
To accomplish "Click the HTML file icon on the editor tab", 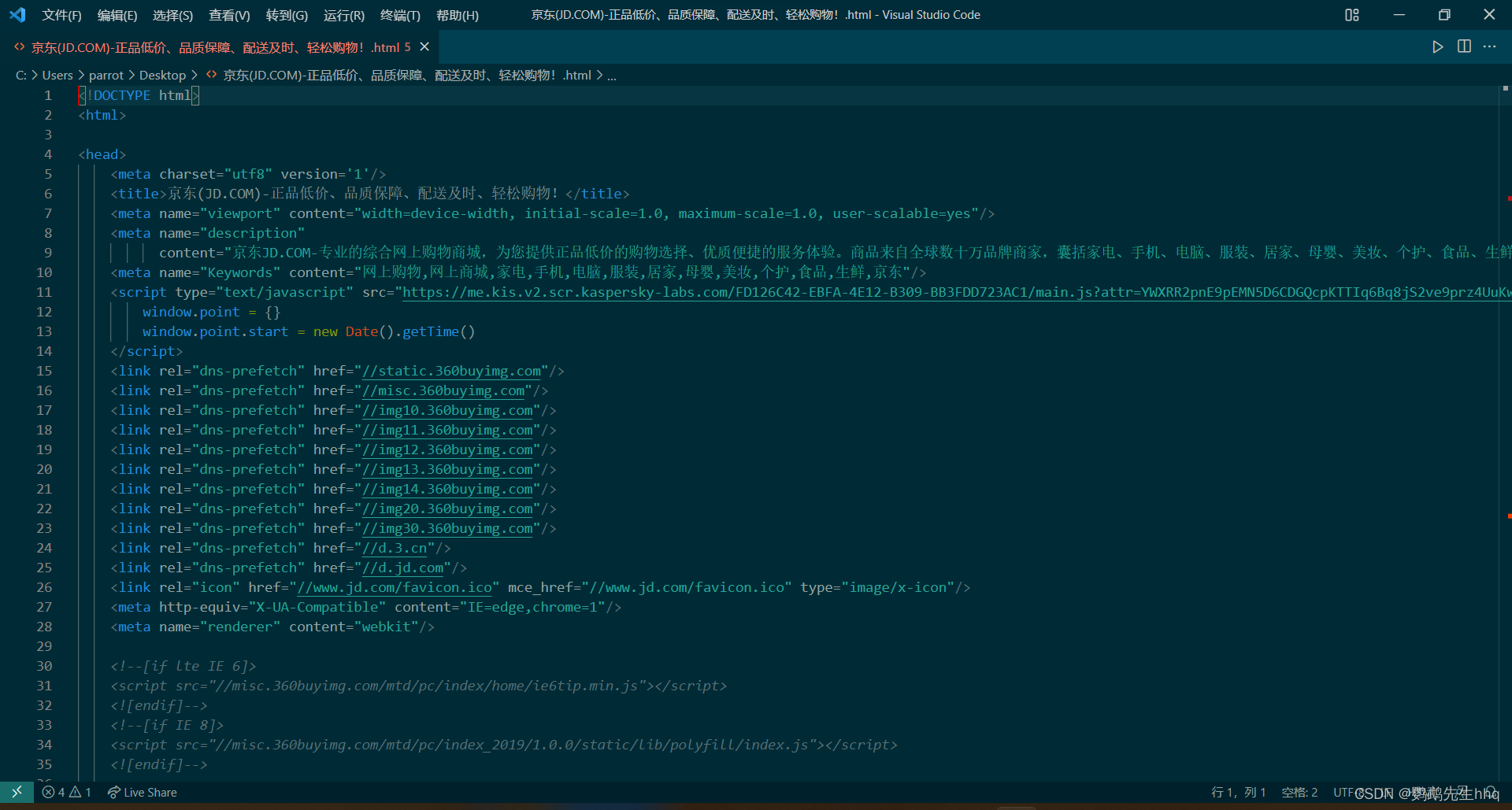I will [x=20, y=47].
